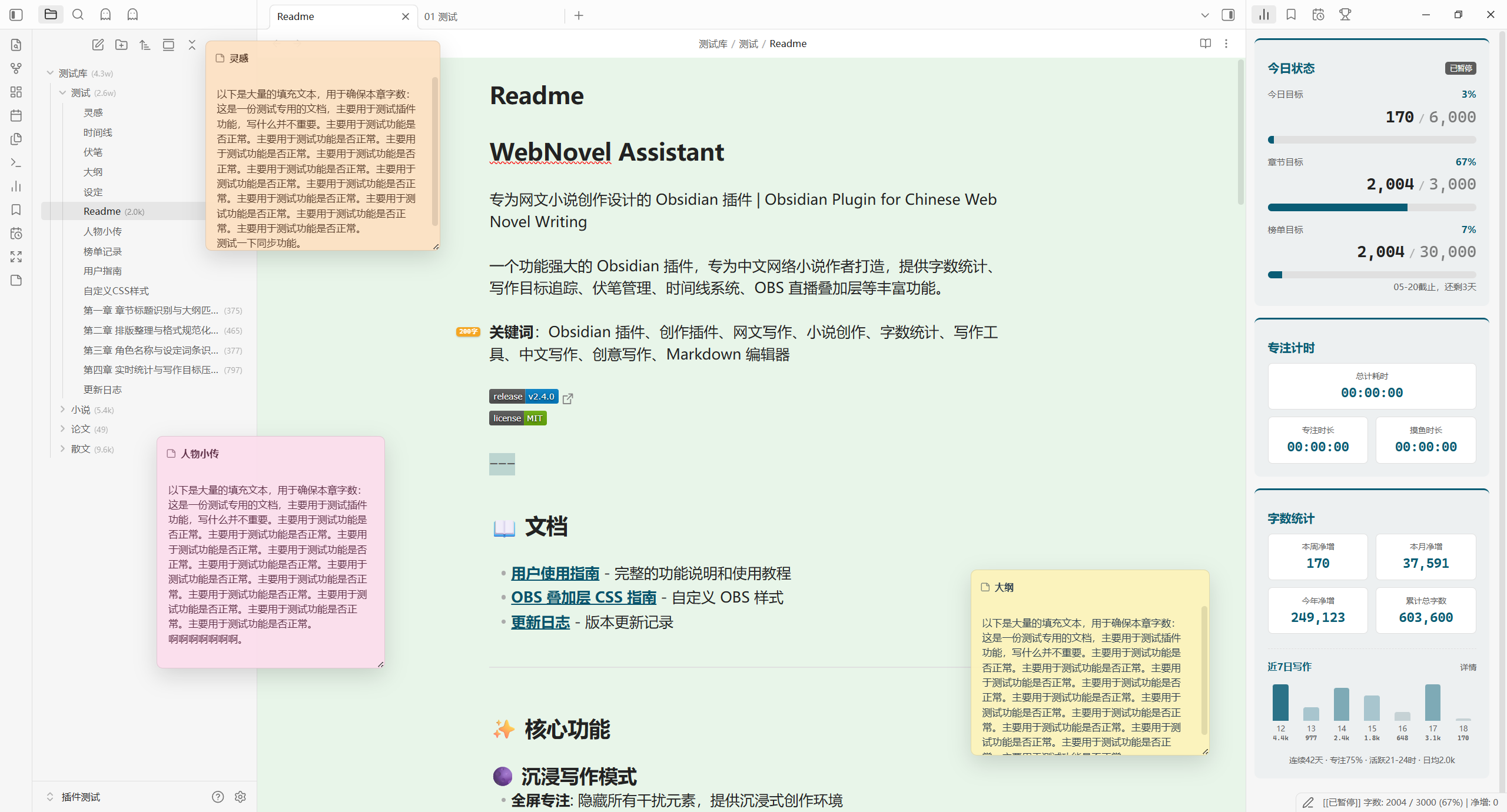Click the 榜单目标 progress bar
The height and width of the screenshot is (812, 1507).
click(1372, 275)
